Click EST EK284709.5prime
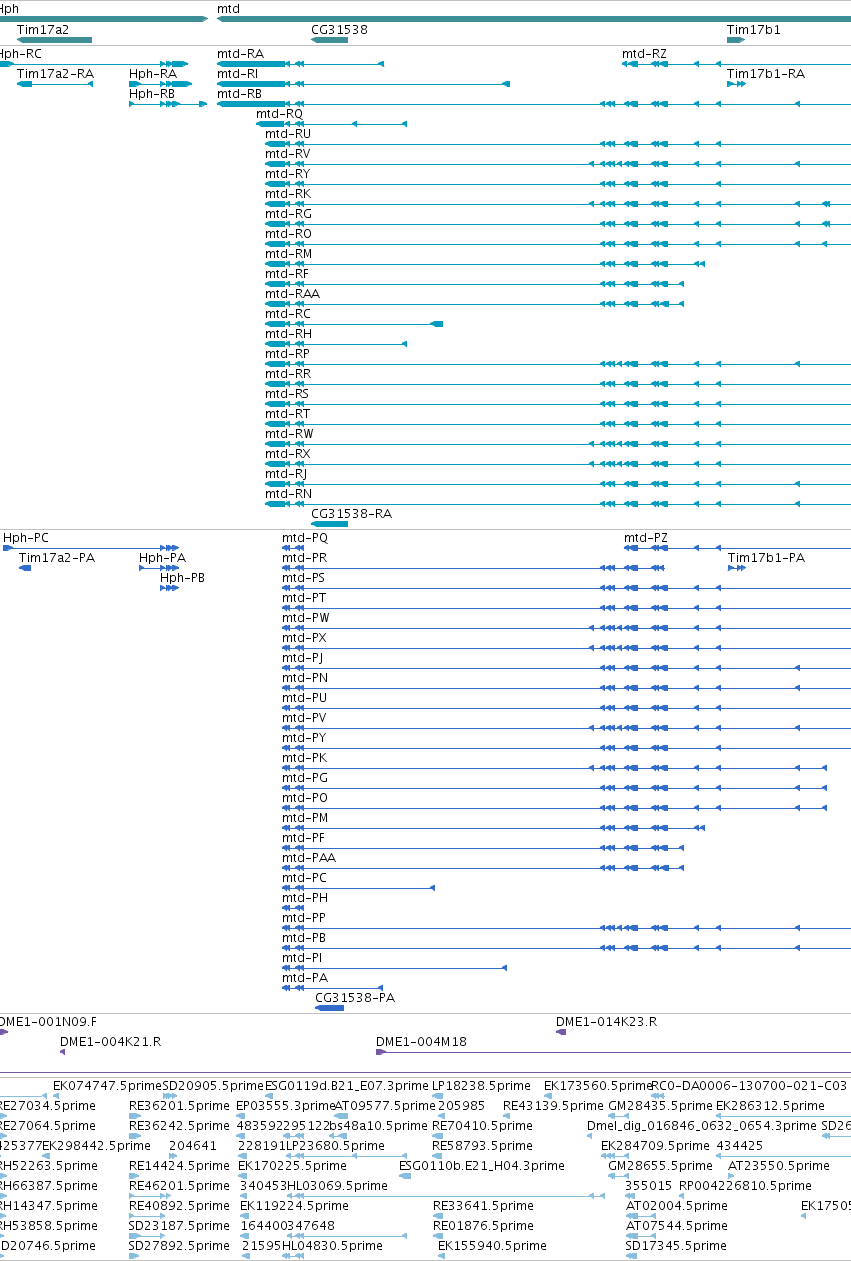The width and height of the screenshot is (851, 1261). click(x=654, y=1146)
